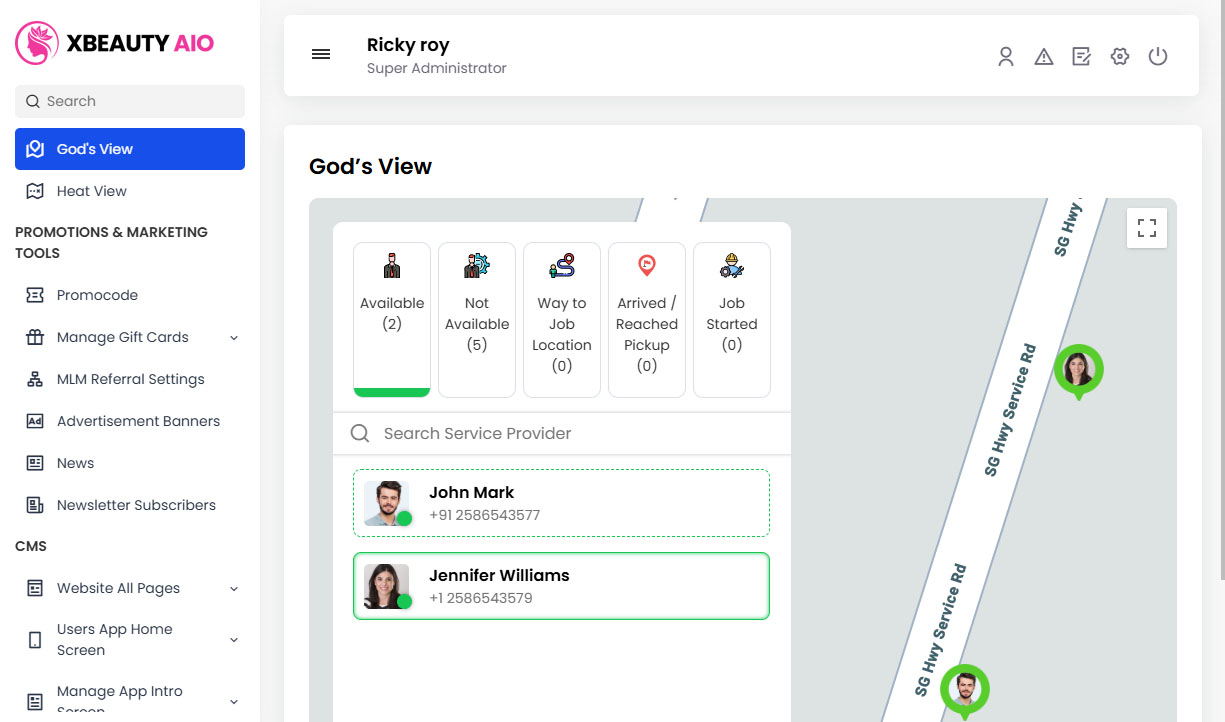1225x722 pixels.
Task: Toggle fullscreen map view
Action: click(1146, 228)
